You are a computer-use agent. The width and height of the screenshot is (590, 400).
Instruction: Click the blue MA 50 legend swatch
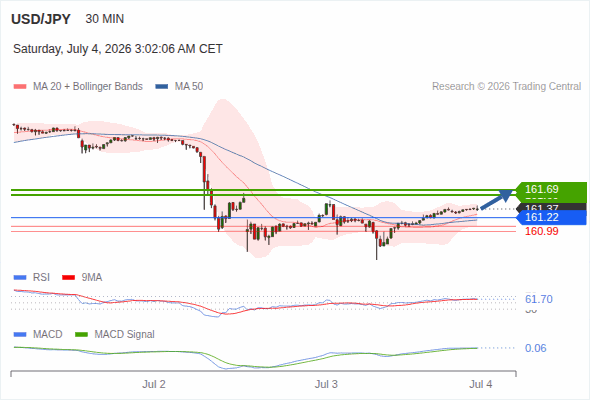[162, 87]
